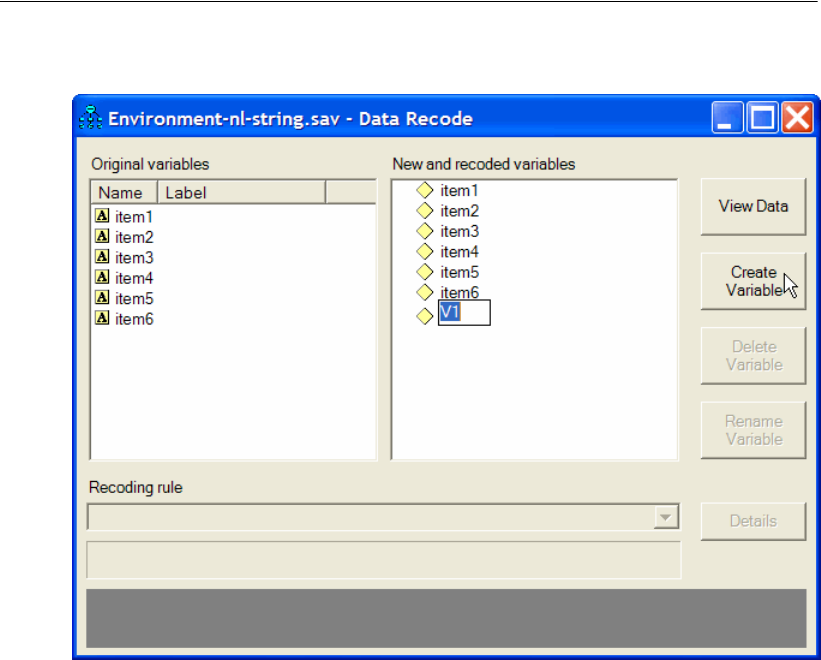Click the app icon in the title bar
The height and width of the screenshot is (660, 821).
pos(90,120)
